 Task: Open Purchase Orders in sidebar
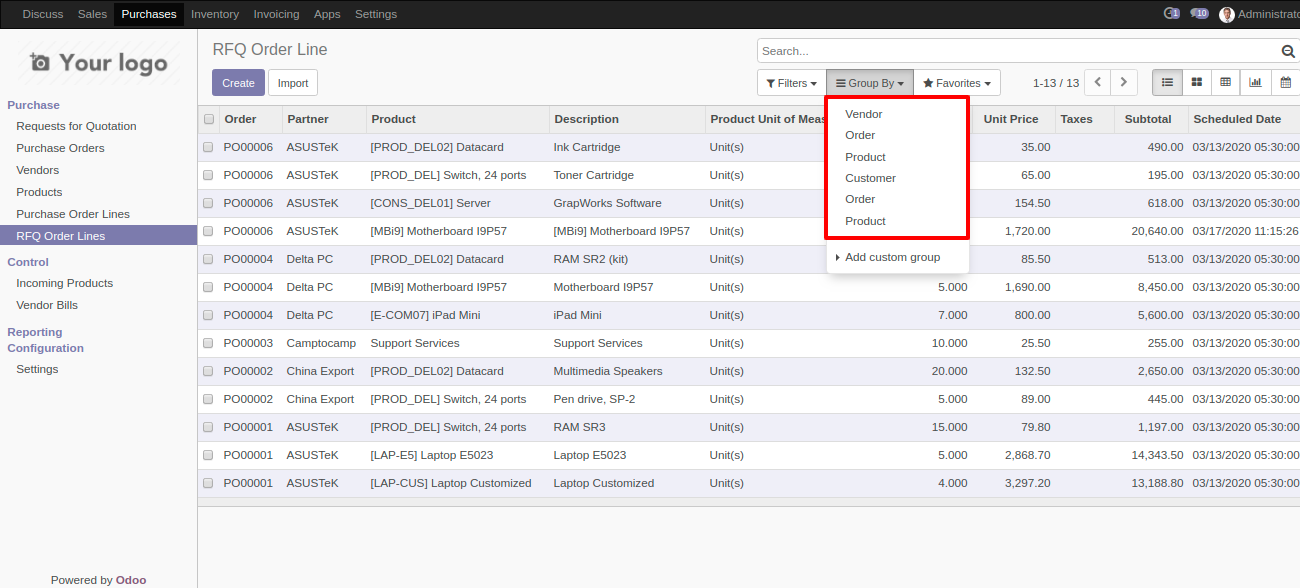pos(60,148)
